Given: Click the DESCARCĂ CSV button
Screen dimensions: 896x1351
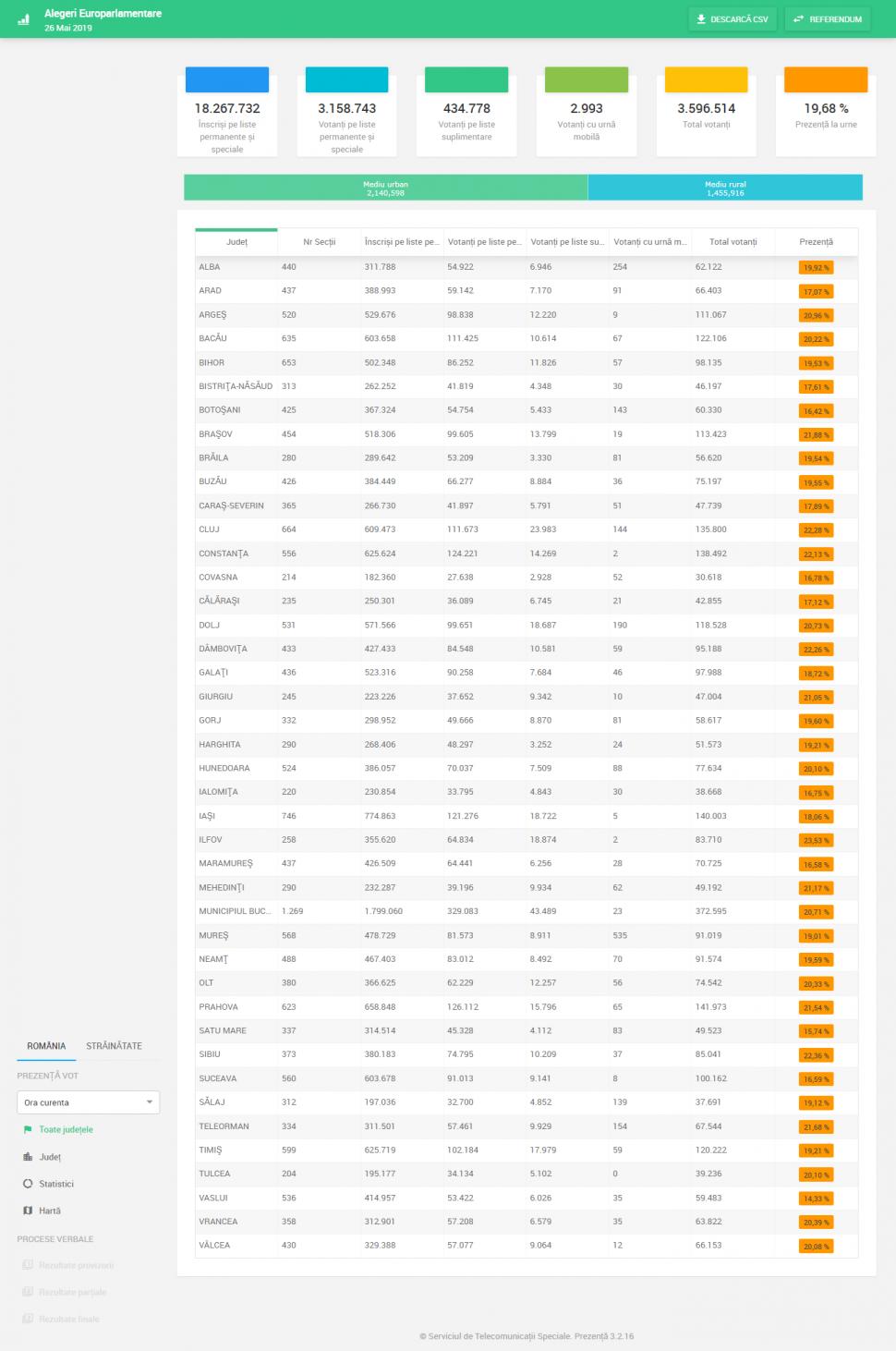Looking at the screenshot, I should [x=733, y=18].
